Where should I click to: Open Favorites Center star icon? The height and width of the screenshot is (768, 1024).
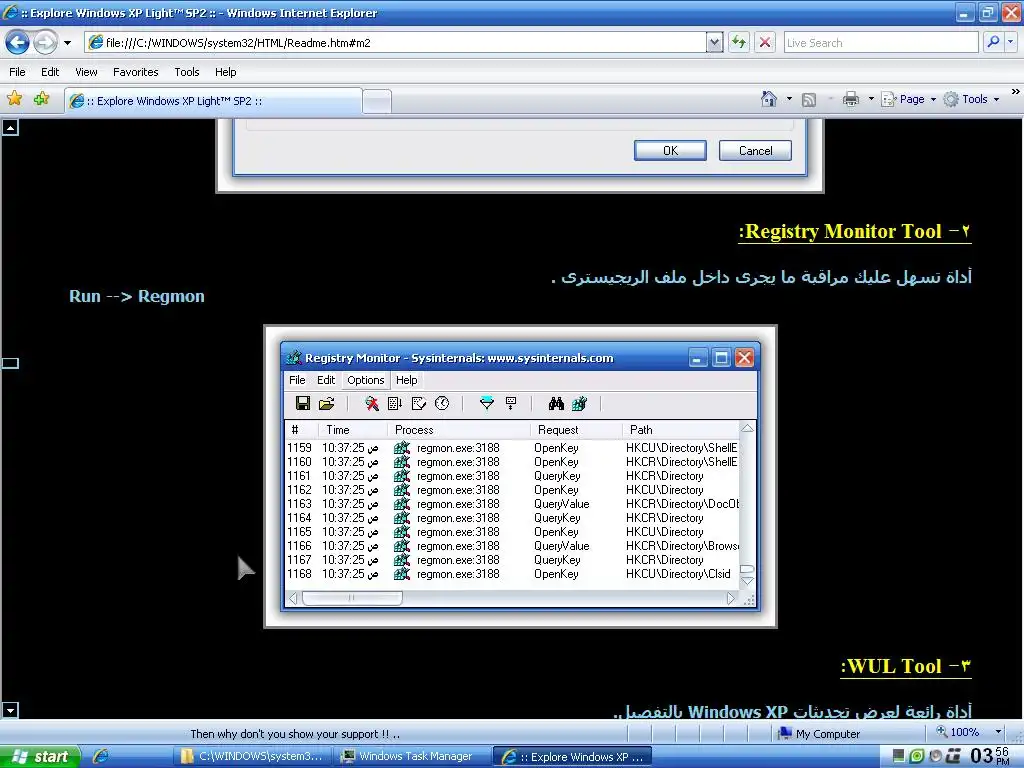tap(14, 99)
